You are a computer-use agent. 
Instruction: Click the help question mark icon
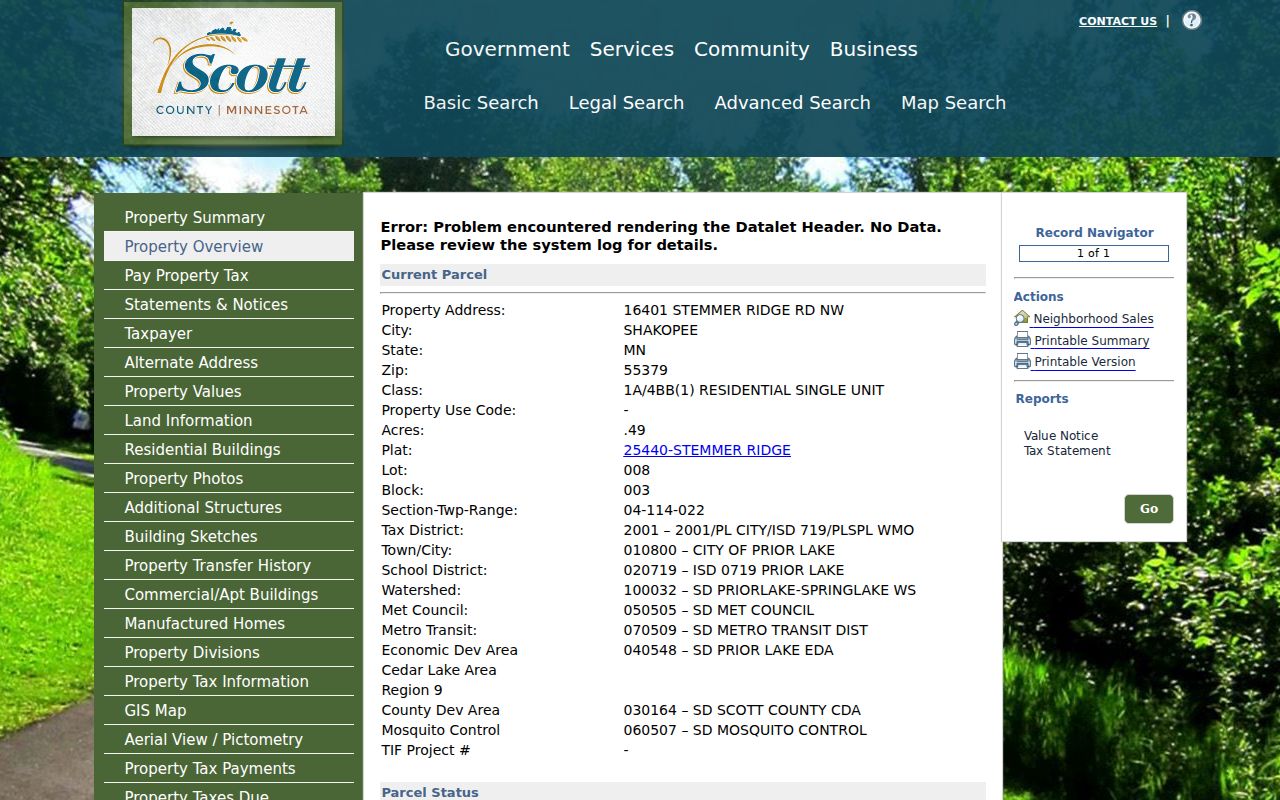point(1192,20)
